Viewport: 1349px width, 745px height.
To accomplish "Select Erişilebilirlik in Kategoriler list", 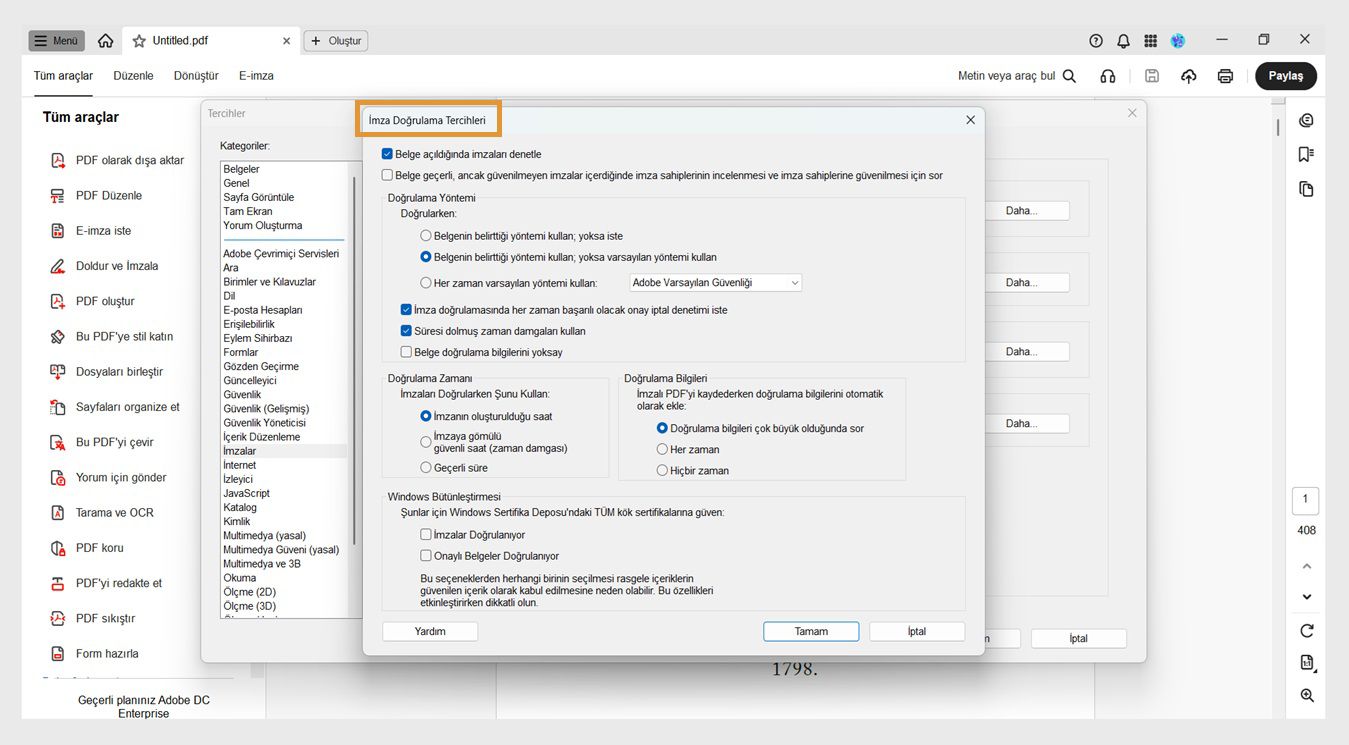I will [249, 324].
